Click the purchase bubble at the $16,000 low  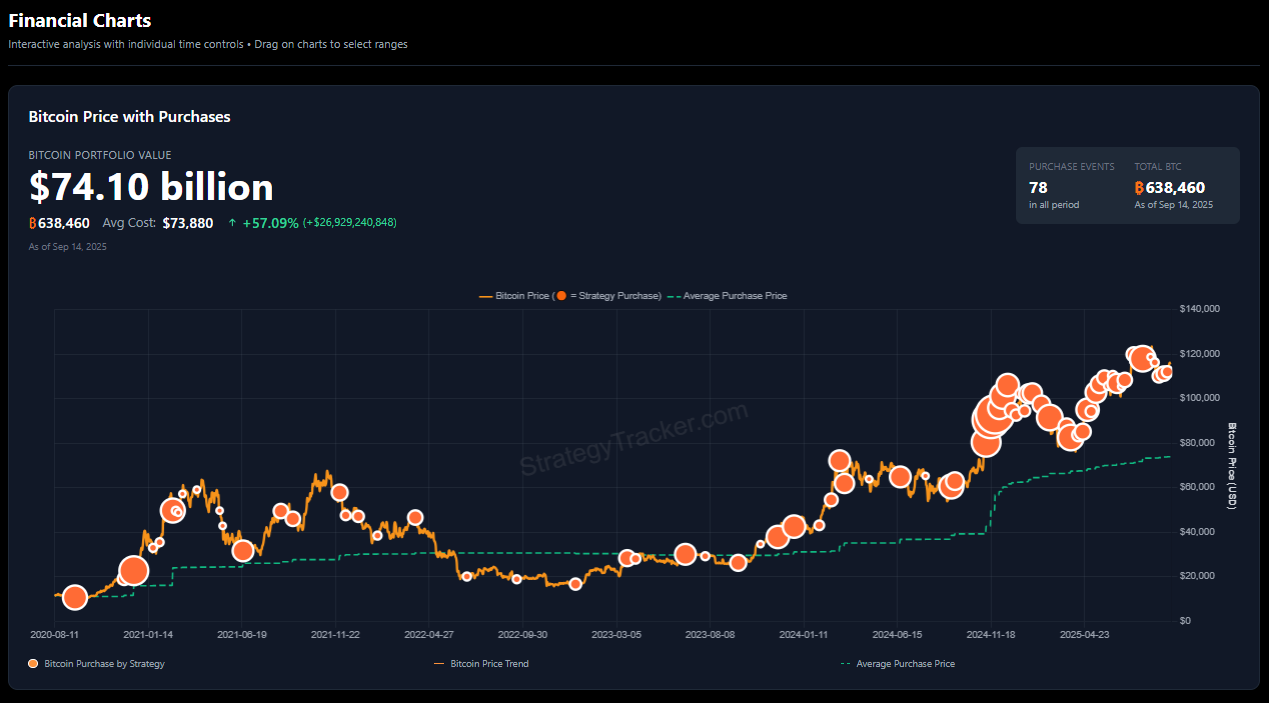pos(575,583)
